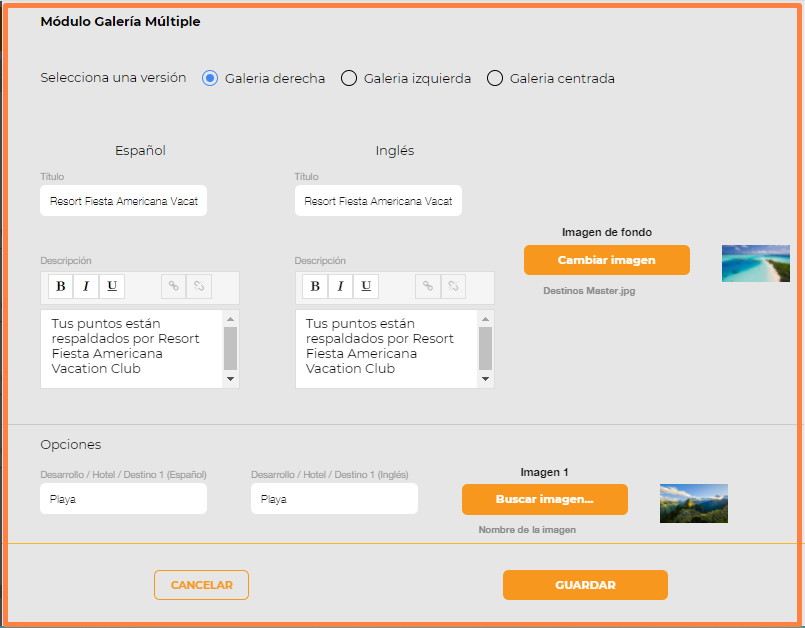Apply bold in Inglés description toolbar

pyautogui.click(x=315, y=286)
